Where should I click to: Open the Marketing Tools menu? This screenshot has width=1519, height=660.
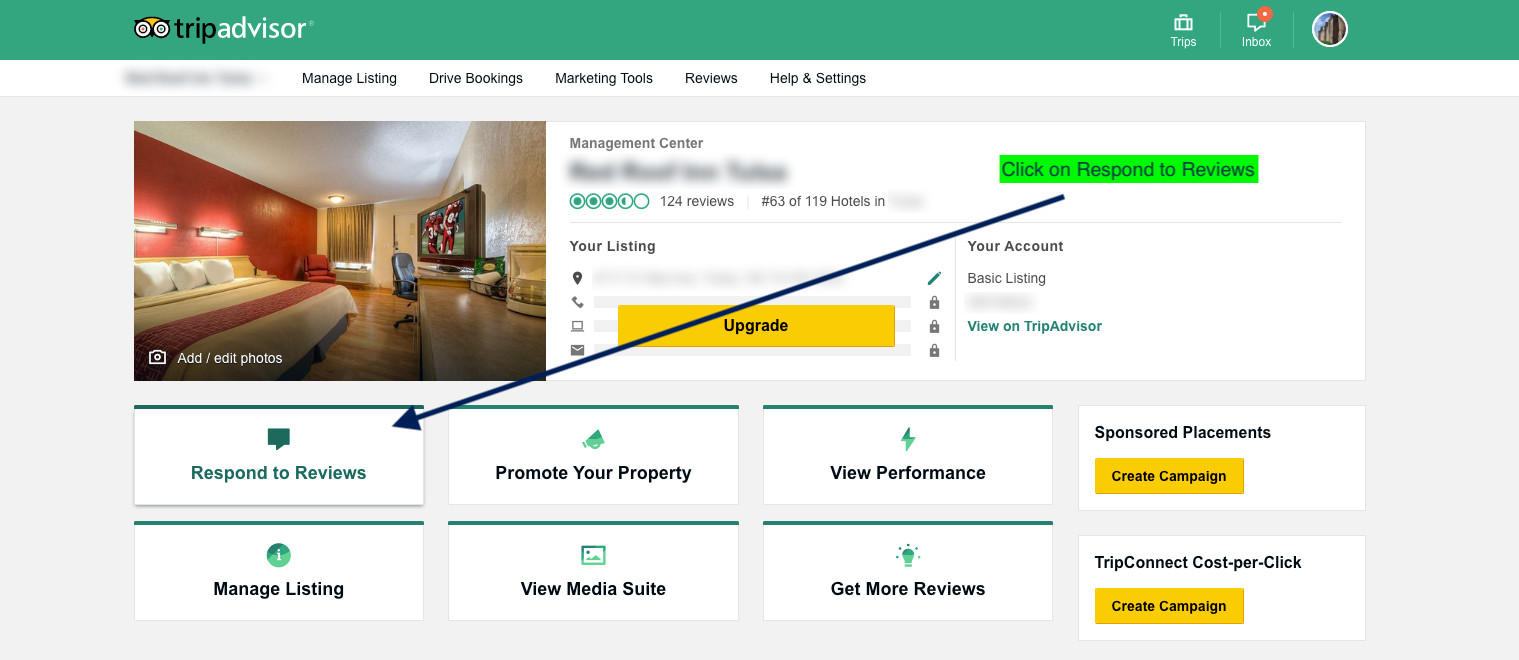click(x=603, y=78)
